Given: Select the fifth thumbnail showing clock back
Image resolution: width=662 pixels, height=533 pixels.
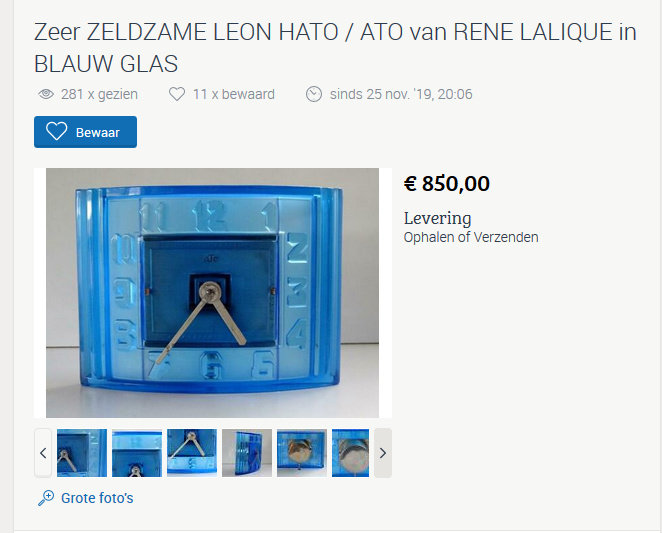Looking at the screenshot, I should [x=302, y=453].
